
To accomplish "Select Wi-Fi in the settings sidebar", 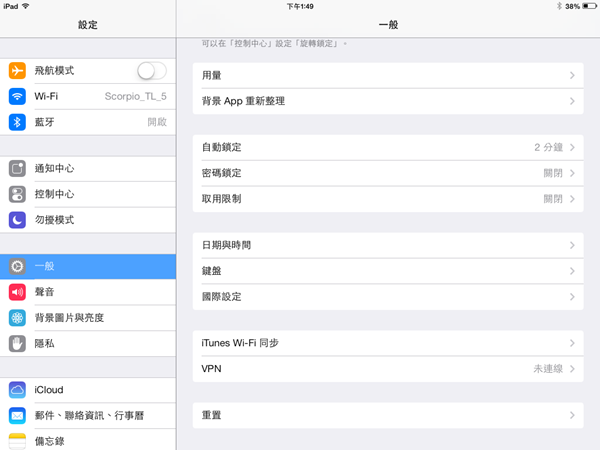I will pos(88,96).
